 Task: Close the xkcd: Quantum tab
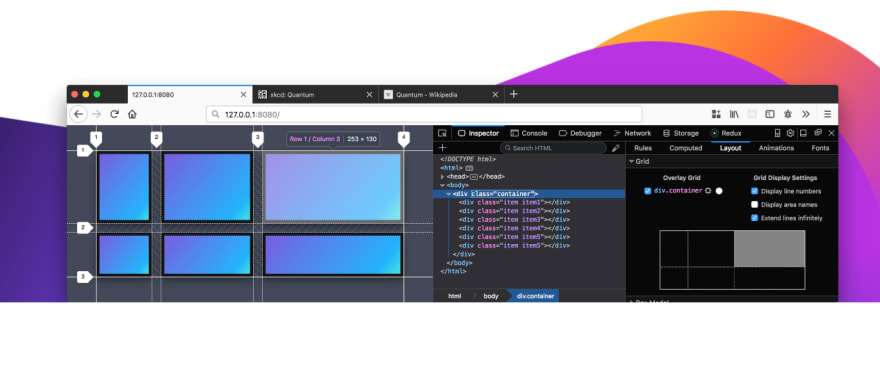[x=369, y=95]
